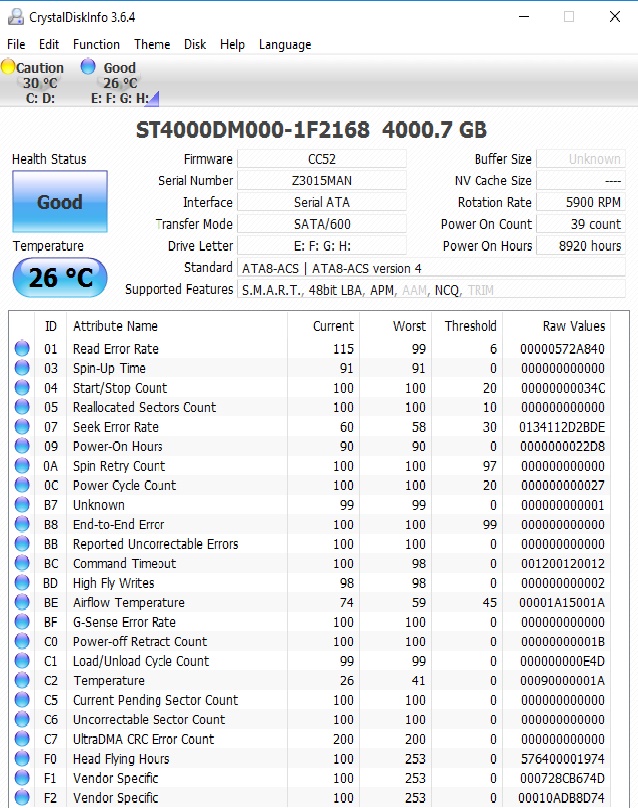This screenshot has width=638, height=808.
Task: Click status orb for Uncorrectable Sector Count
Action: pyautogui.click(x=22, y=719)
